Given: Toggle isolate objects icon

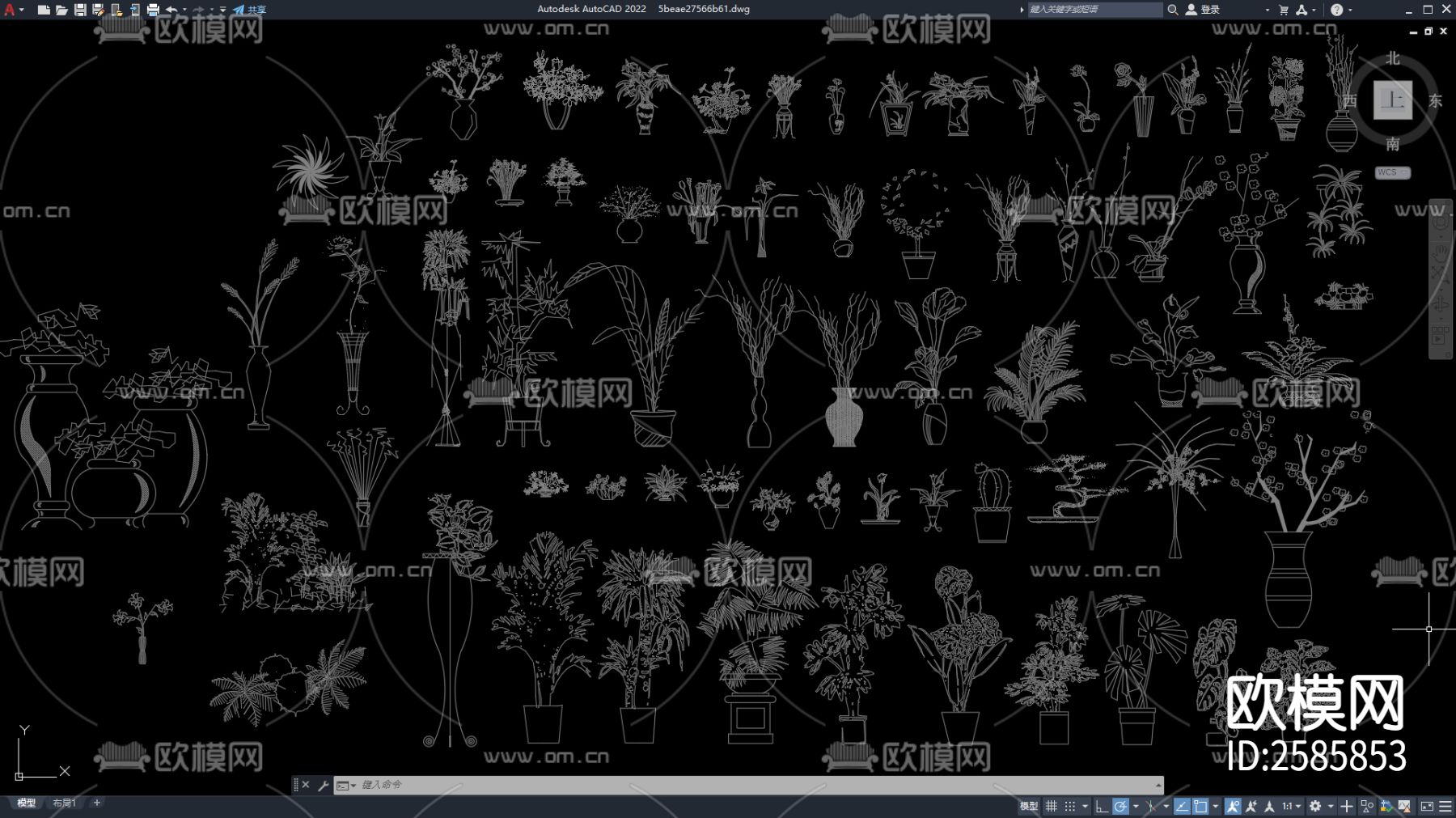Looking at the screenshot, I should coord(1367,806).
